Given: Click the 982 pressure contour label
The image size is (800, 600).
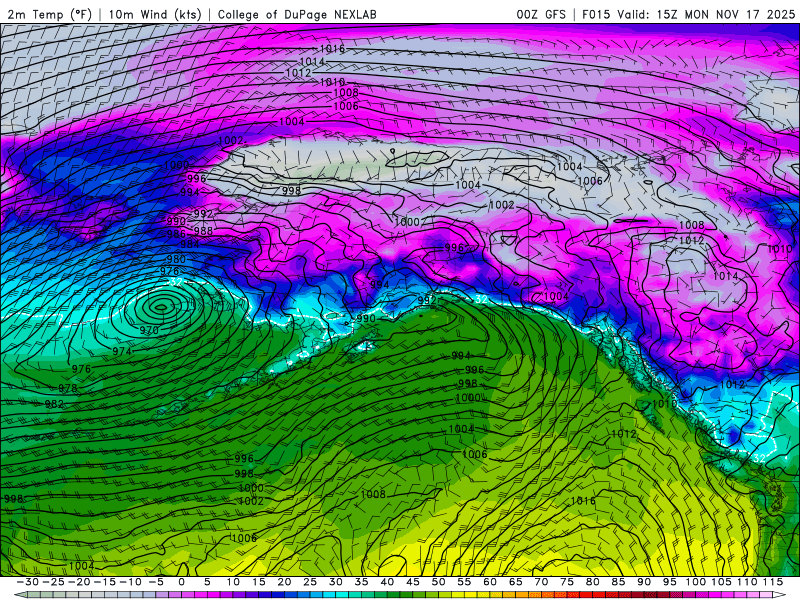Looking at the screenshot, I should coord(55,404).
